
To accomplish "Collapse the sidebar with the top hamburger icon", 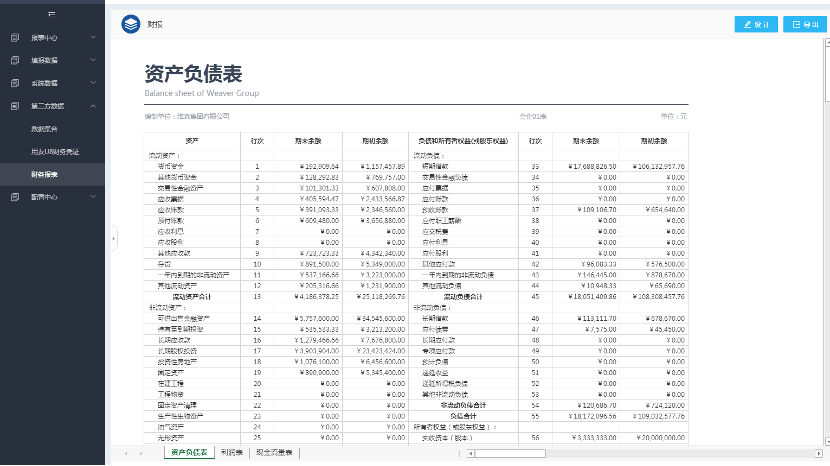I will click(x=52, y=13).
